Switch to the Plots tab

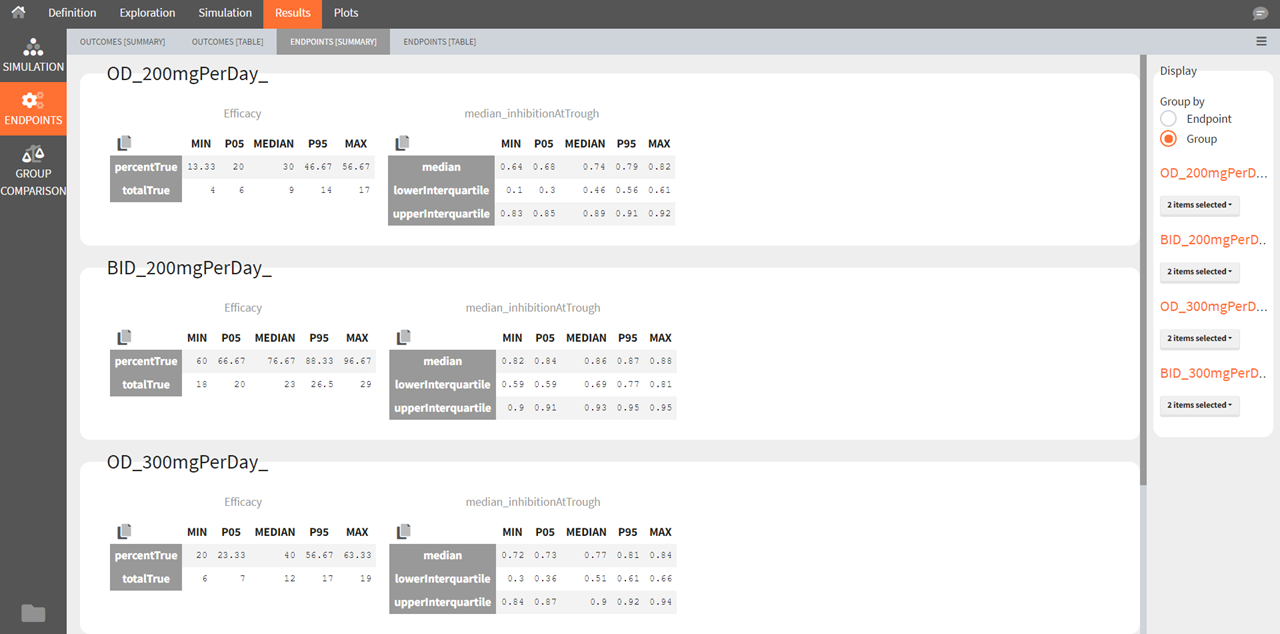(x=346, y=13)
